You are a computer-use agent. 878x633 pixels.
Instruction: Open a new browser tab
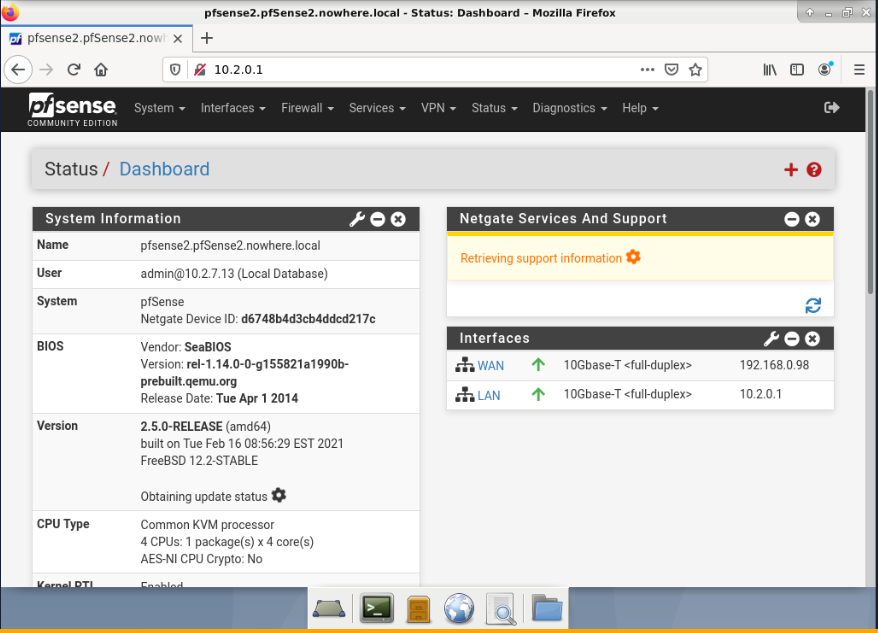[207, 38]
